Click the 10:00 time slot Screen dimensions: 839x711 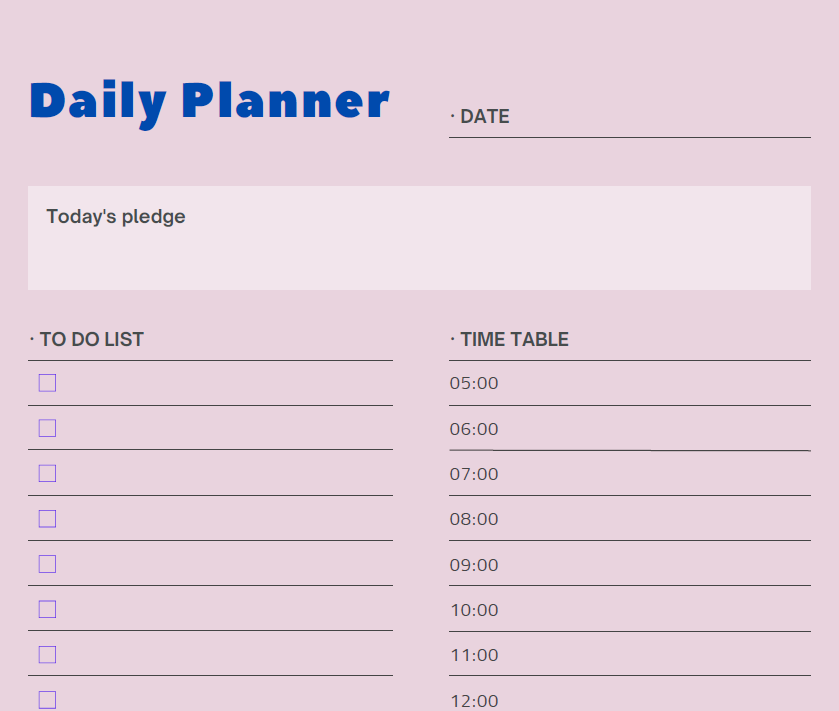[x=629, y=610]
